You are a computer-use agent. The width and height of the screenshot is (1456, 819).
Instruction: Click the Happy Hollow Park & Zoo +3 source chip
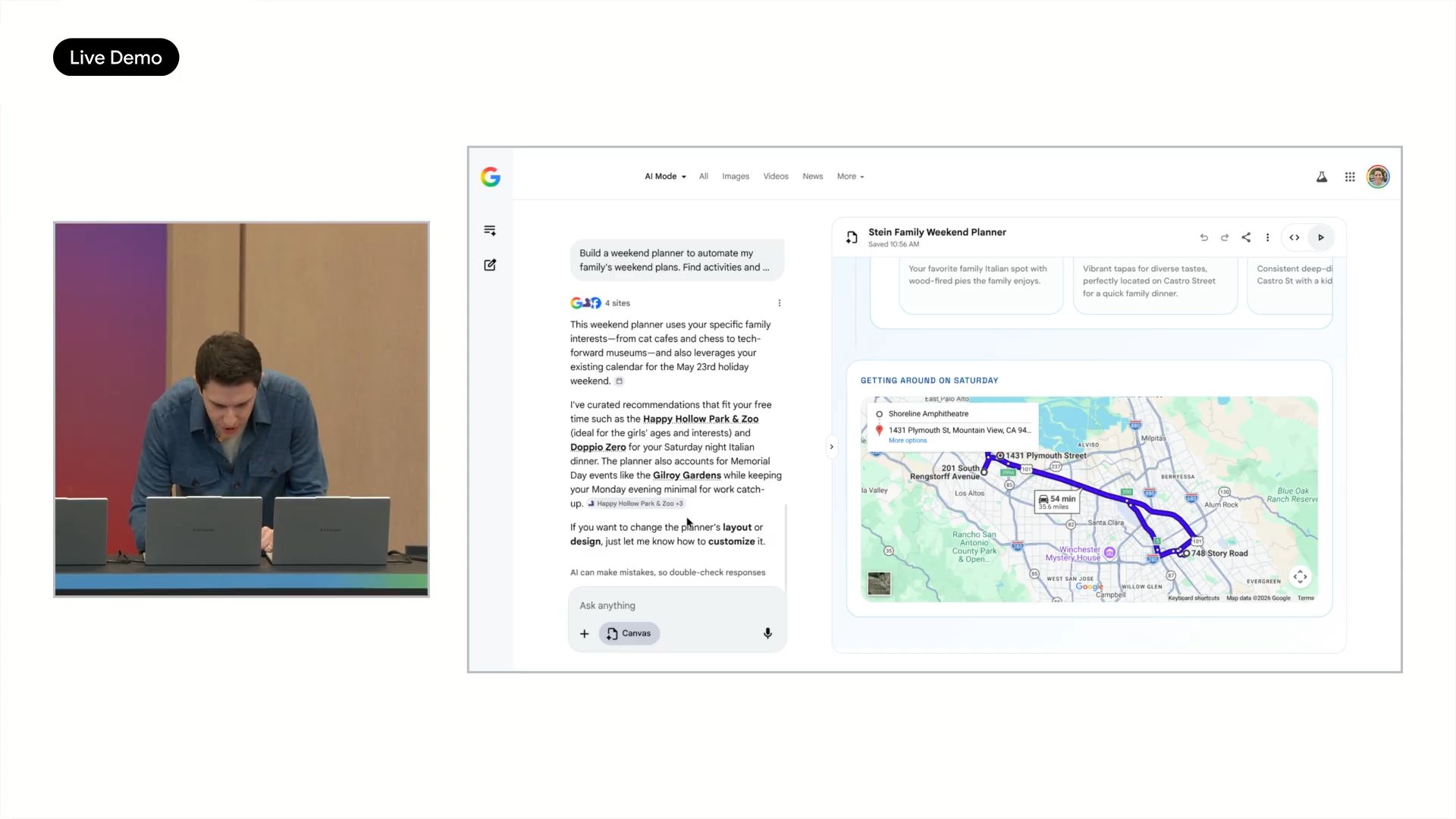point(636,504)
